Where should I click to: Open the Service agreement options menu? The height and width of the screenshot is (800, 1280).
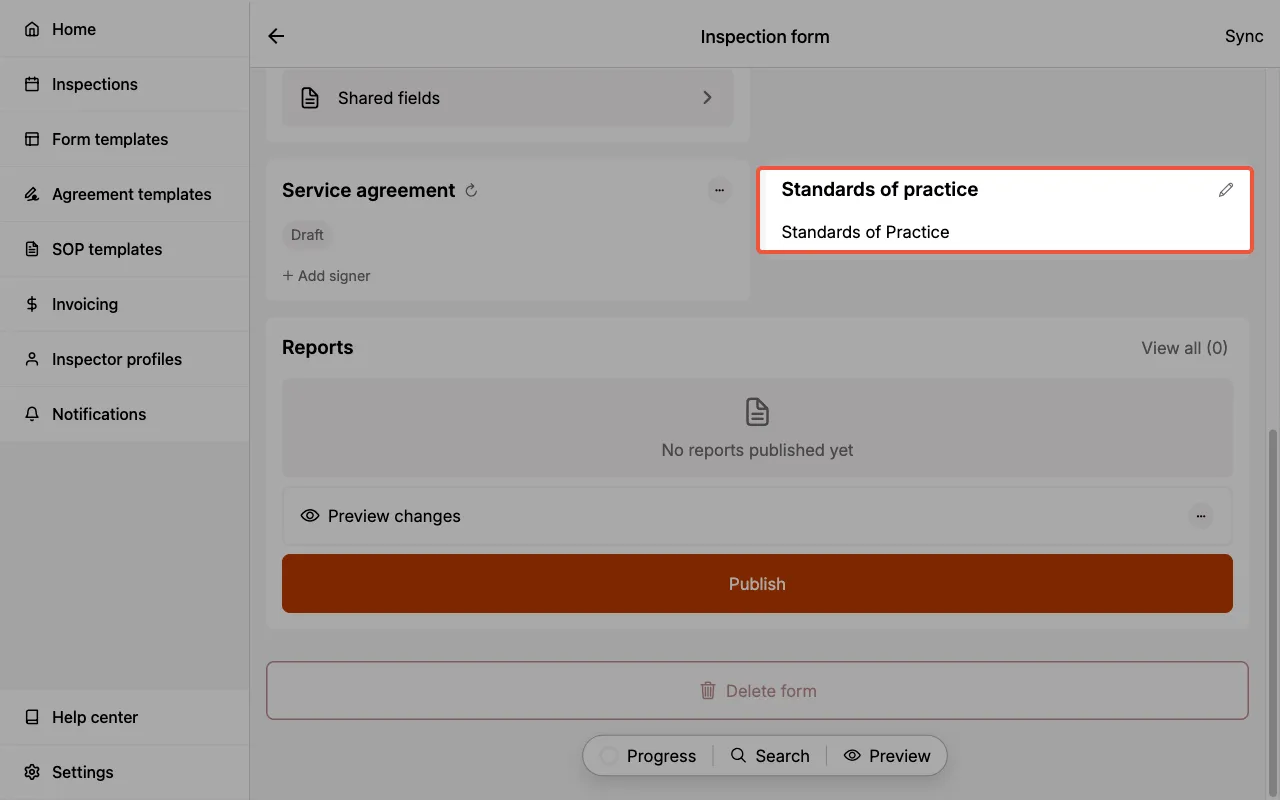point(719,190)
